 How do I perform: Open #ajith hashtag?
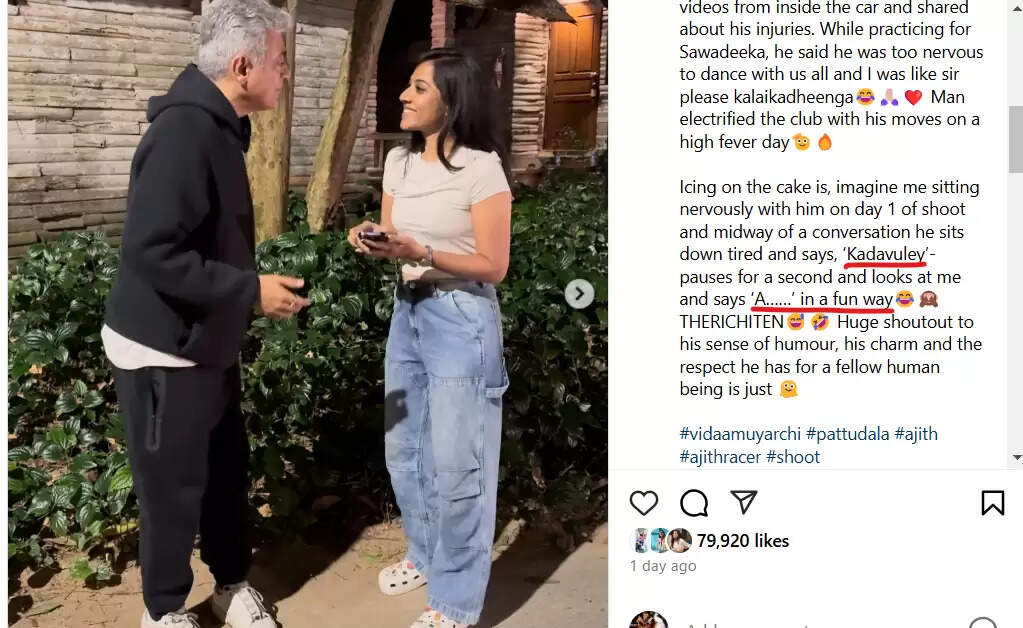point(916,434)
